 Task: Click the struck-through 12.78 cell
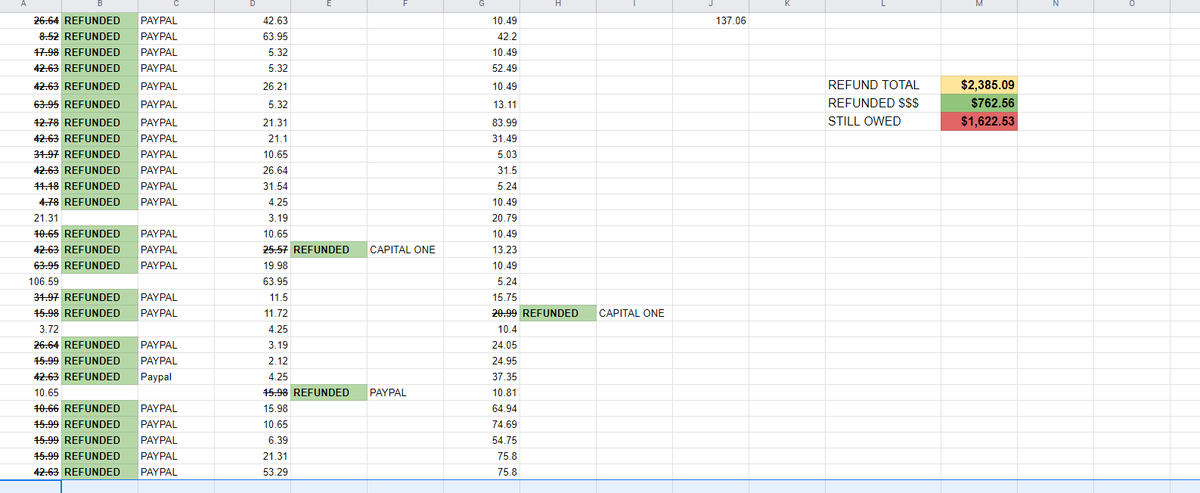tap(30, 122)
